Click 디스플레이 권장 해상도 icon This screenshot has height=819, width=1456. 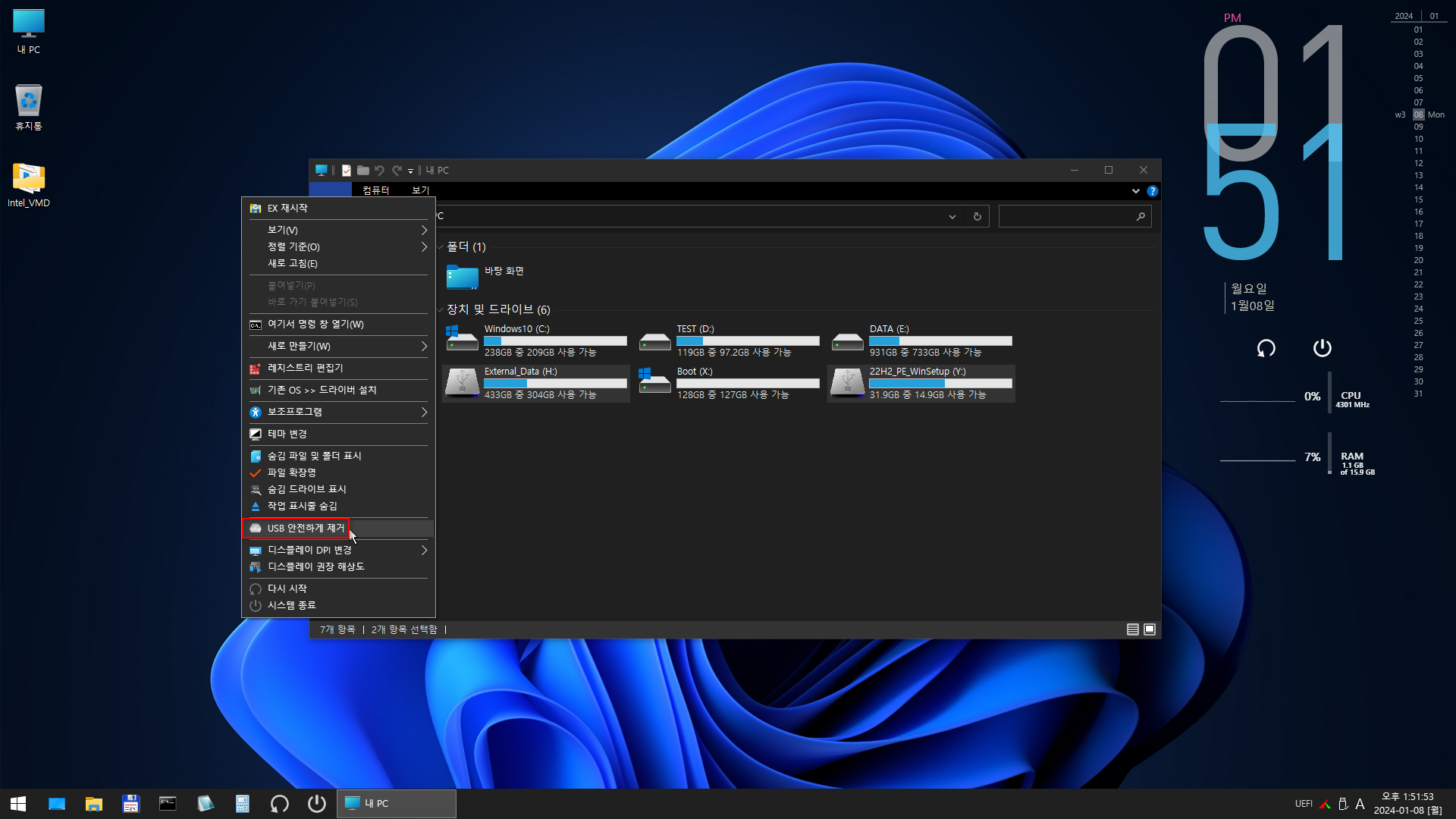coord(256,567)
